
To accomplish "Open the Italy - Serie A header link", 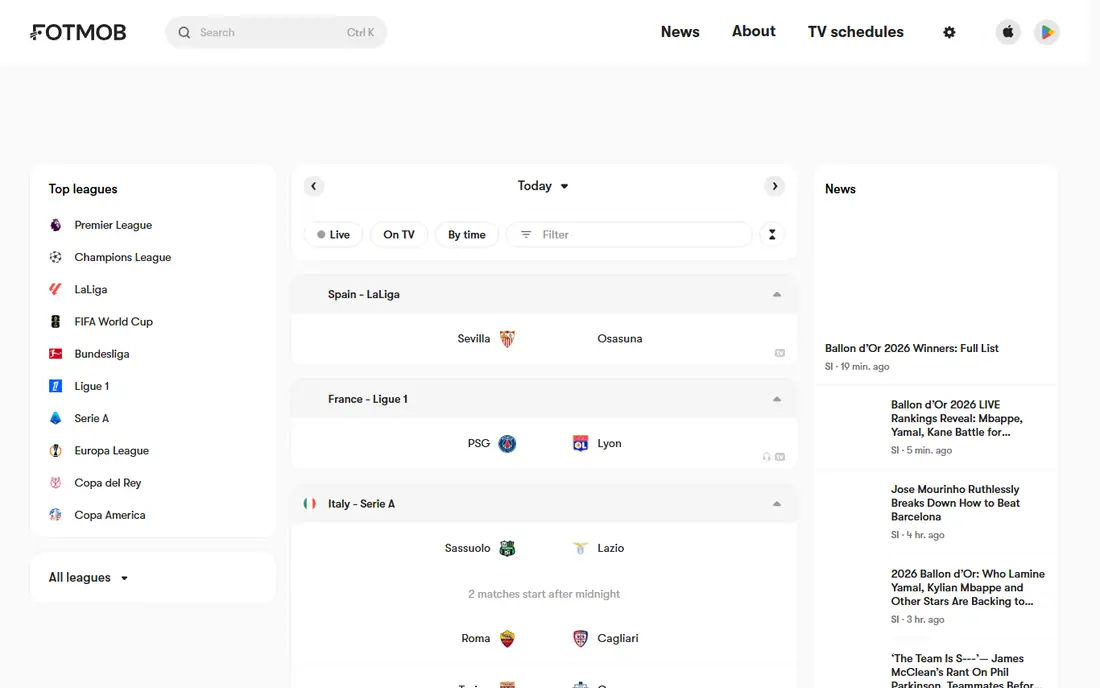I will pyautogui.click(x=361, y=504).
